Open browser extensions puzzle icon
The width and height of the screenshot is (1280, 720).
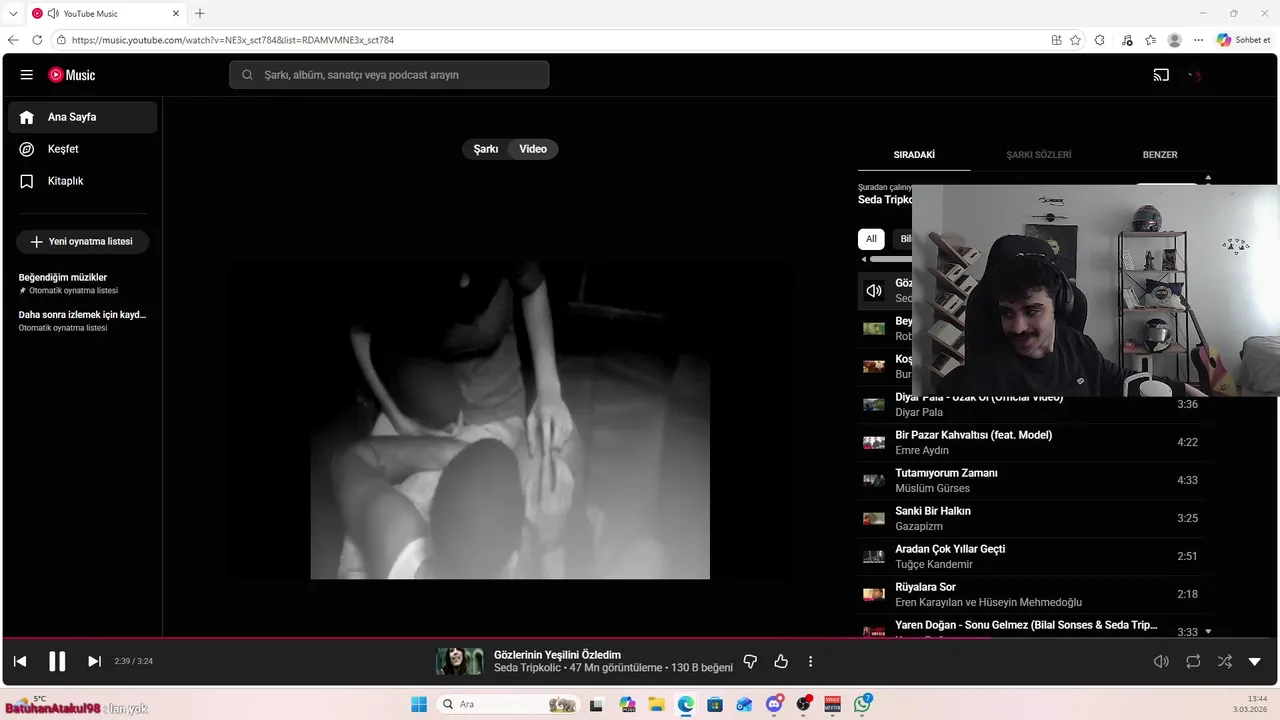coord(1099,40)
